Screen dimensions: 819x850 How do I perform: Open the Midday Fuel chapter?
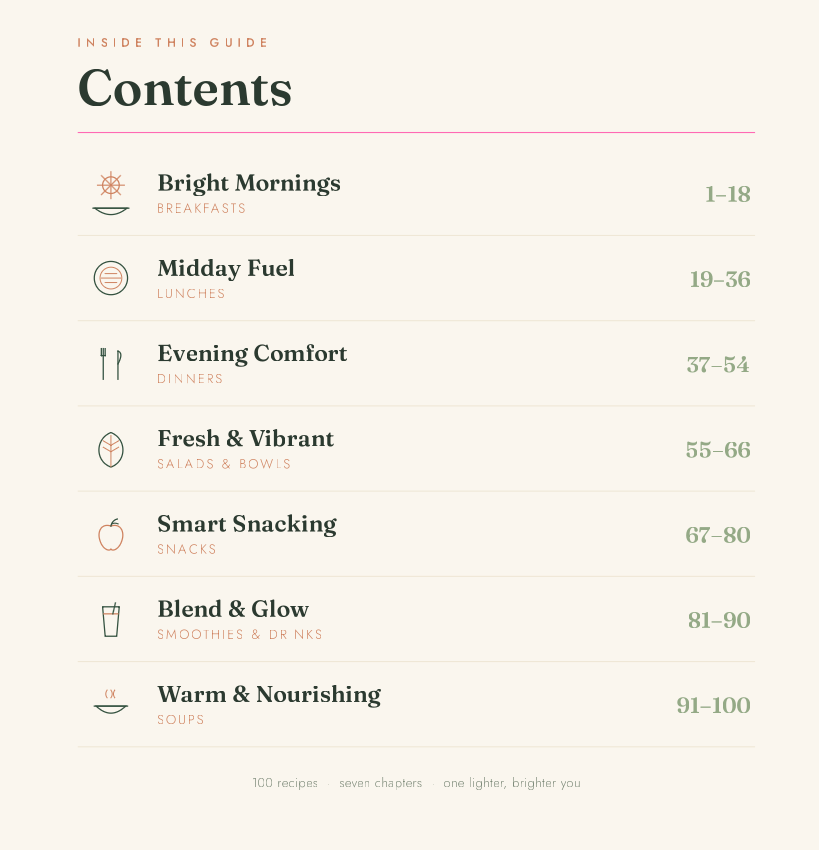click(x=226, y=268)
